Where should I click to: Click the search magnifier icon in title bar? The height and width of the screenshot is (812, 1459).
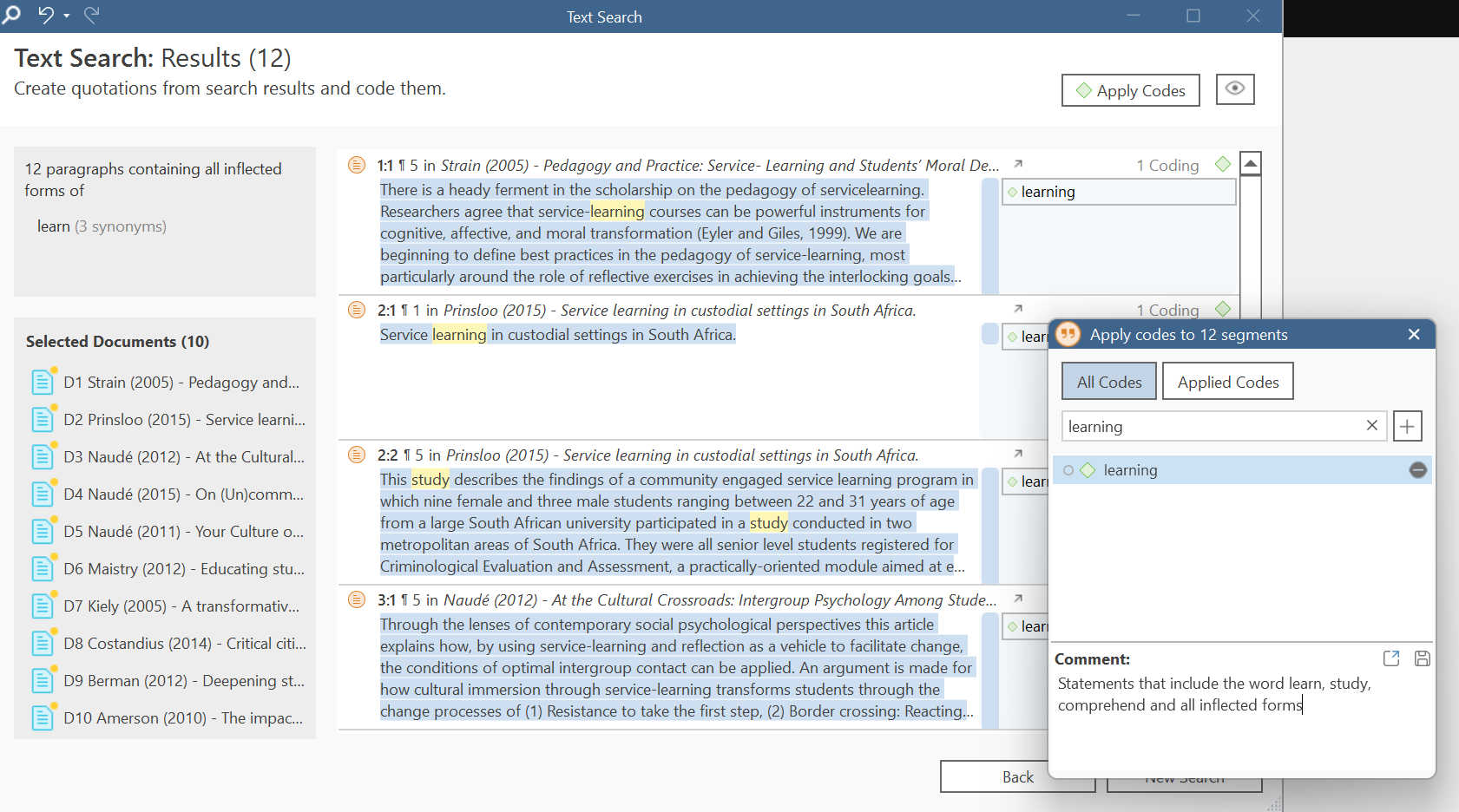tap(11, 15)
